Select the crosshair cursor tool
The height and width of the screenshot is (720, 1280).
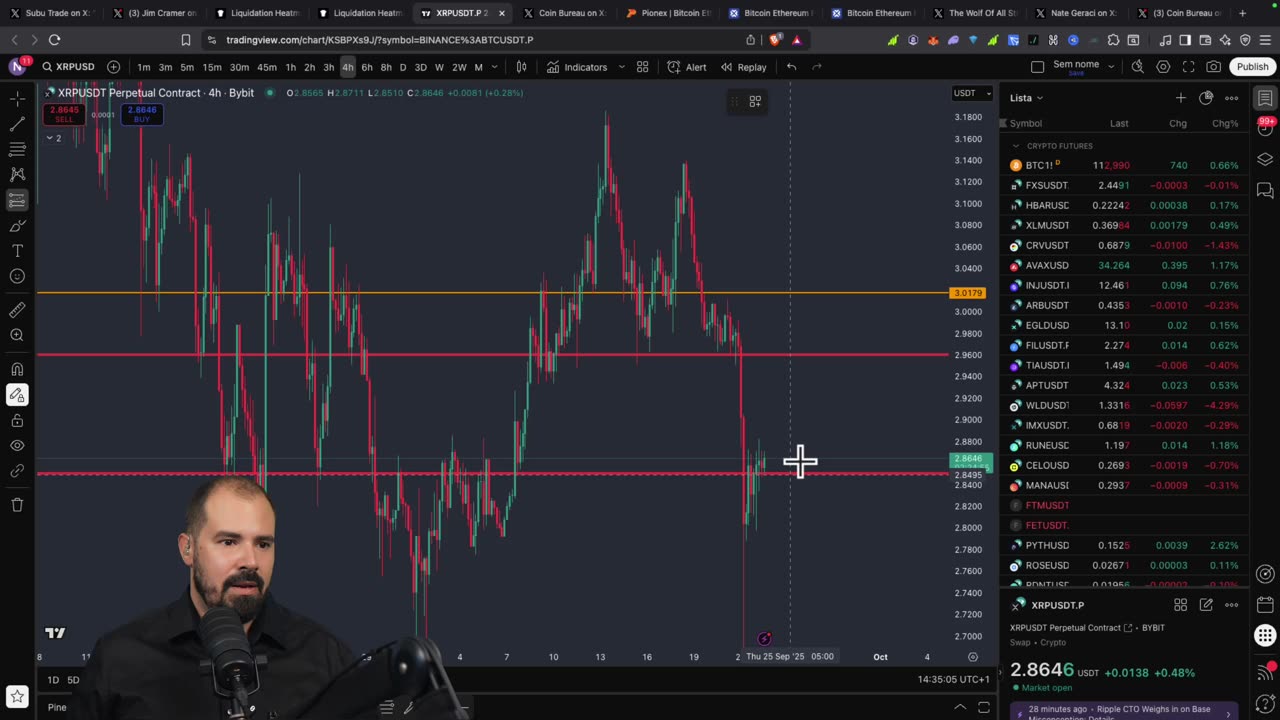click(x=17, y=98)
